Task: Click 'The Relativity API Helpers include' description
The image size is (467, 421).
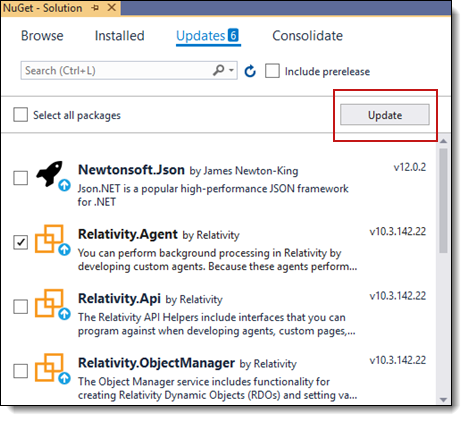Action: coord(217,324)
